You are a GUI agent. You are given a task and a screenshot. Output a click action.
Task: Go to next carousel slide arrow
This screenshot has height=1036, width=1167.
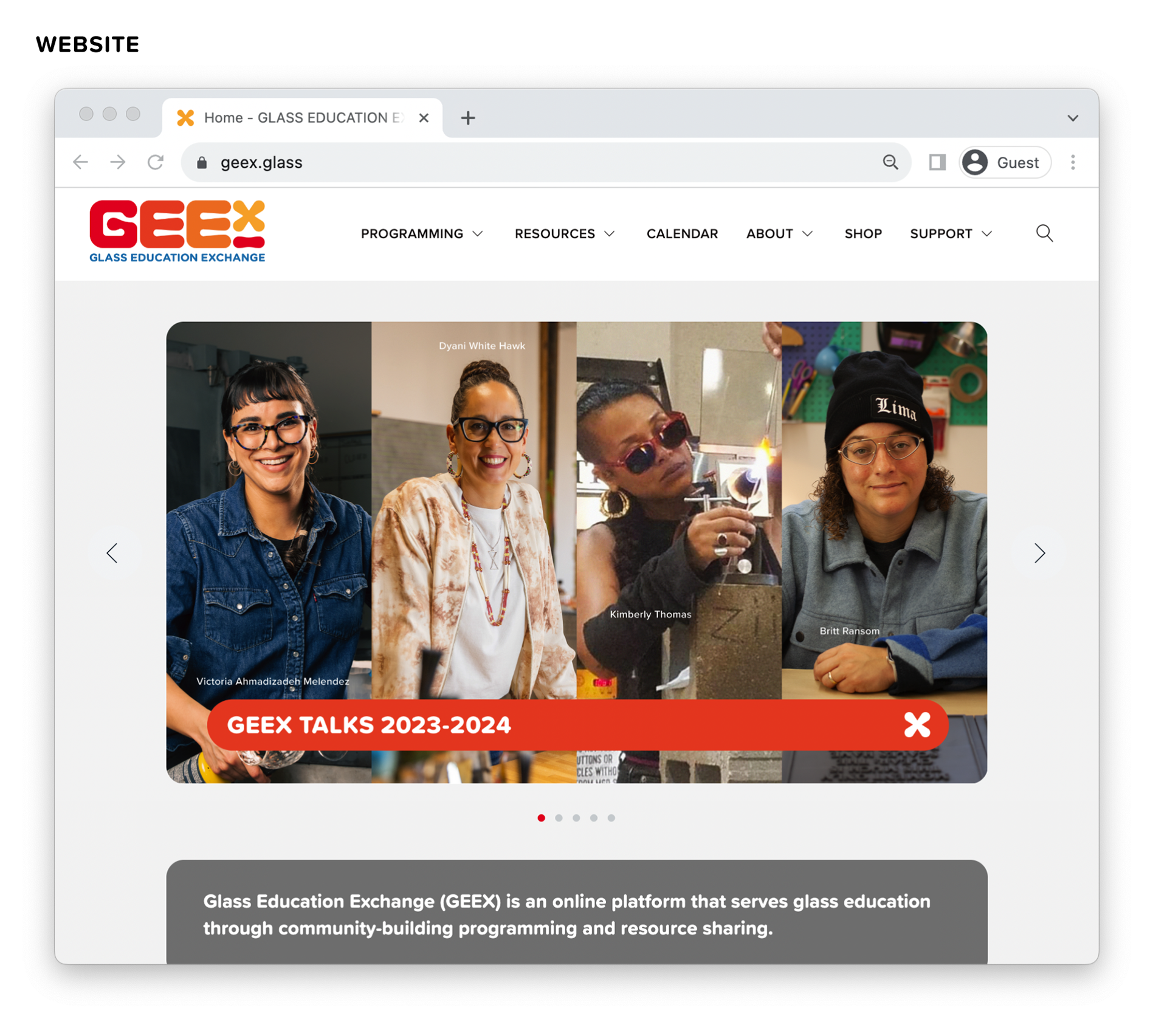(x=1039, y=553)
